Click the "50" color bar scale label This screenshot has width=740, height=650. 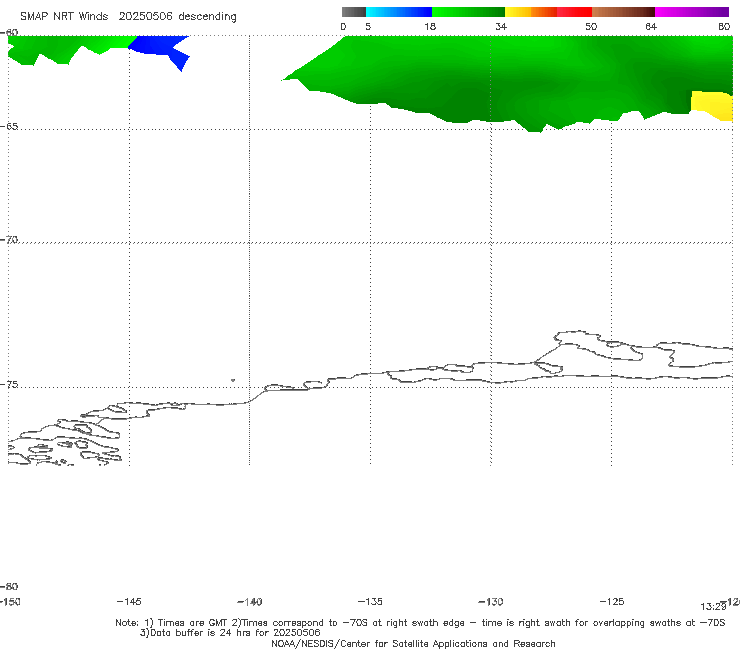(591, 27)
